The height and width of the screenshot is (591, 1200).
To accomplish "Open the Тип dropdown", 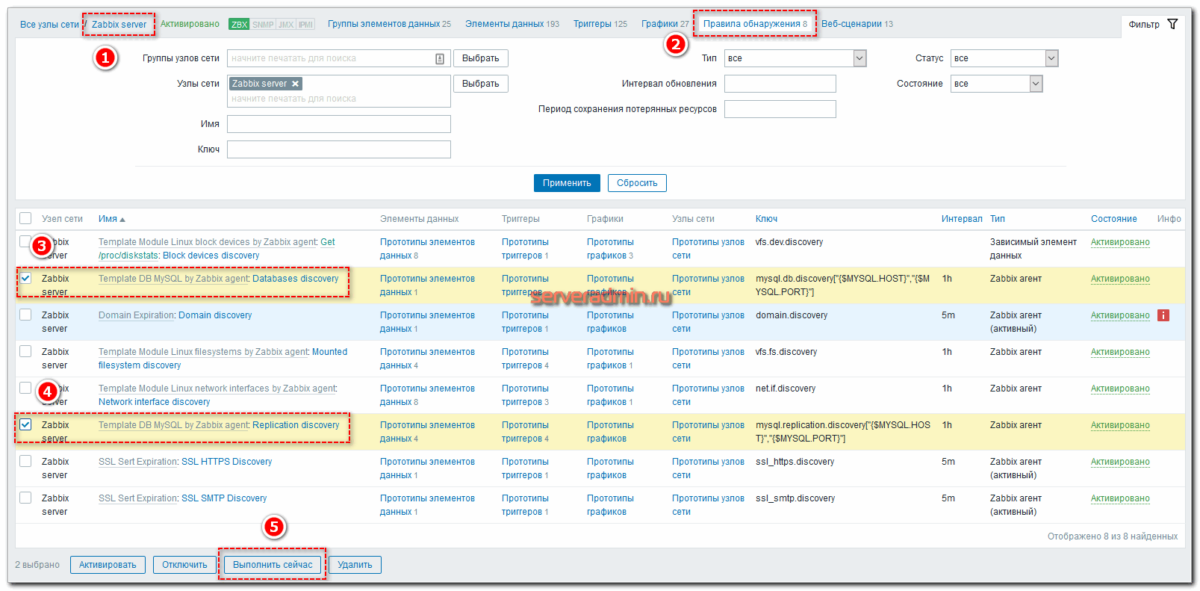I will click(x=859, y=58).
